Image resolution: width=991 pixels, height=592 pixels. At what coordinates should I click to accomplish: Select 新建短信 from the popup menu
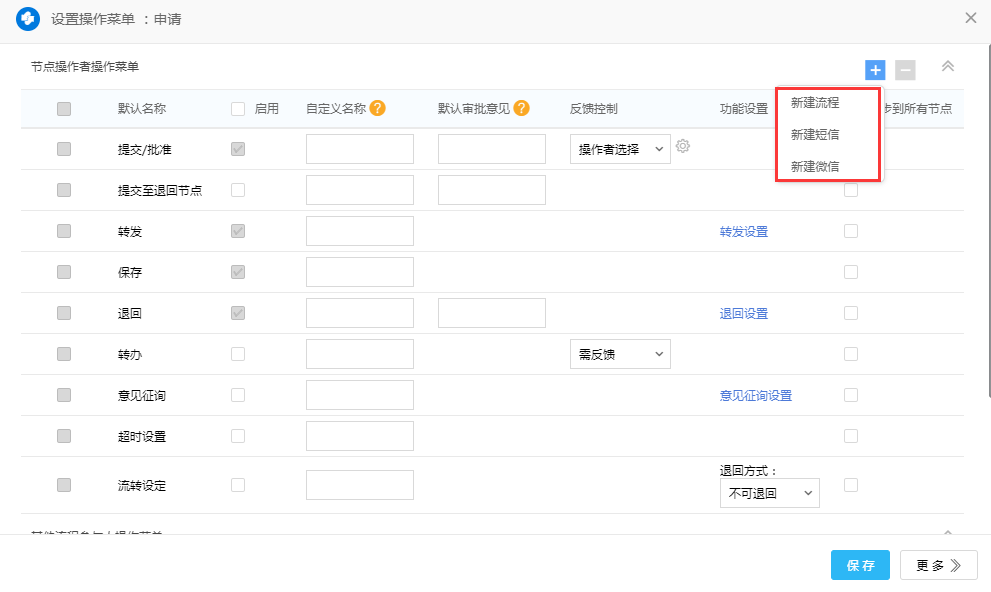pyautogui.click(x=815, y=135)
